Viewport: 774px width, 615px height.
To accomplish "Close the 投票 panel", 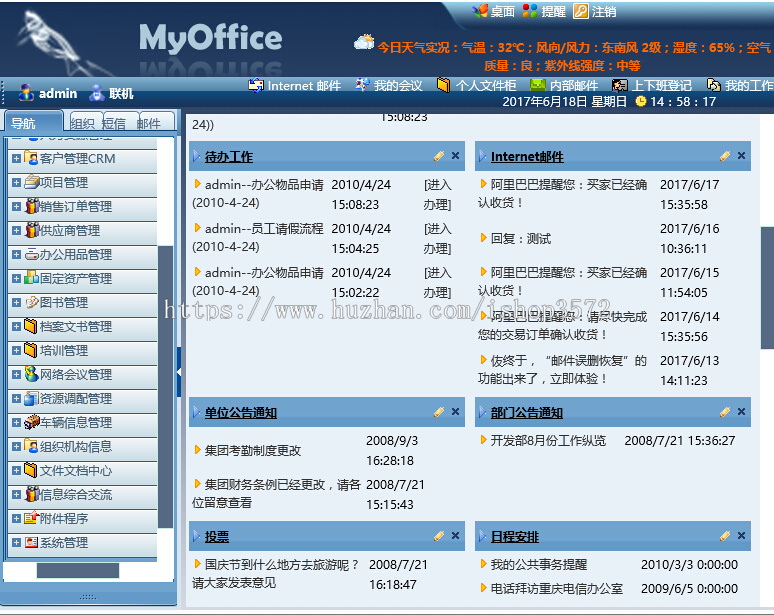I will (x=456, y=536).
